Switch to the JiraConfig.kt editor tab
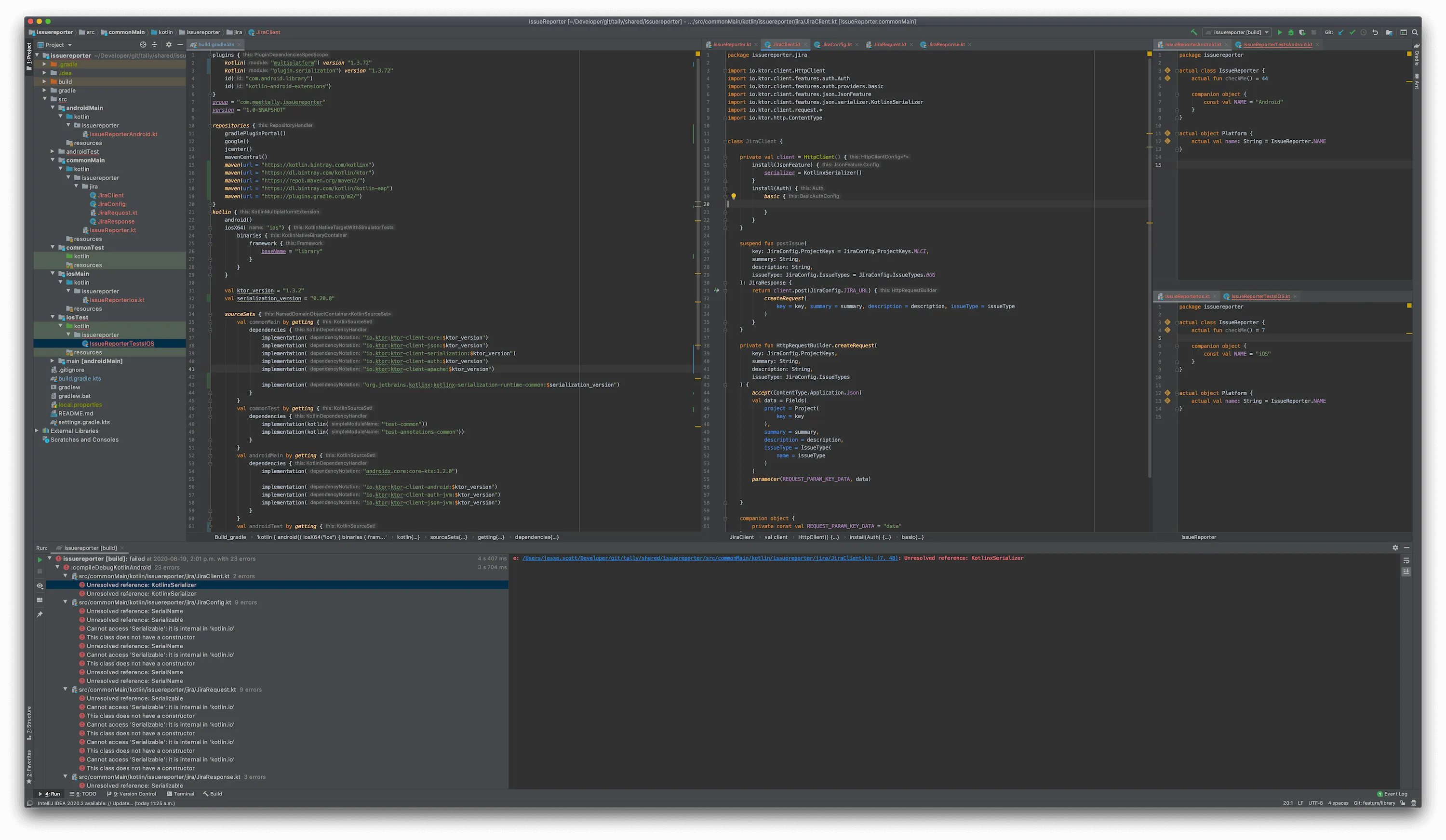This screenshot has height=840, width=1446. click(836, 45)
